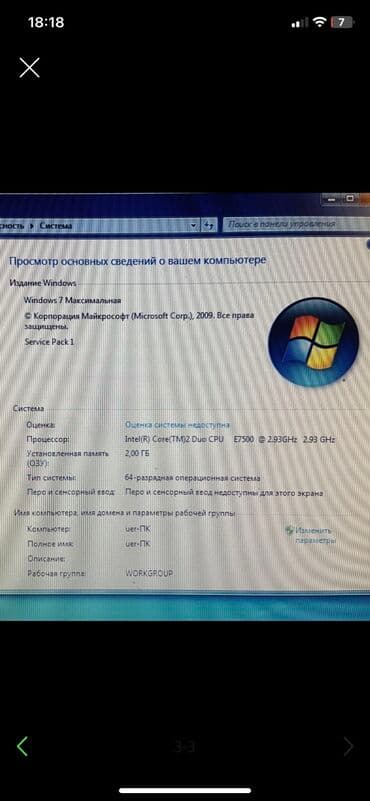Open the address bar history dropdown arrow
Screen dimensions: 370x801
point(194,225)
